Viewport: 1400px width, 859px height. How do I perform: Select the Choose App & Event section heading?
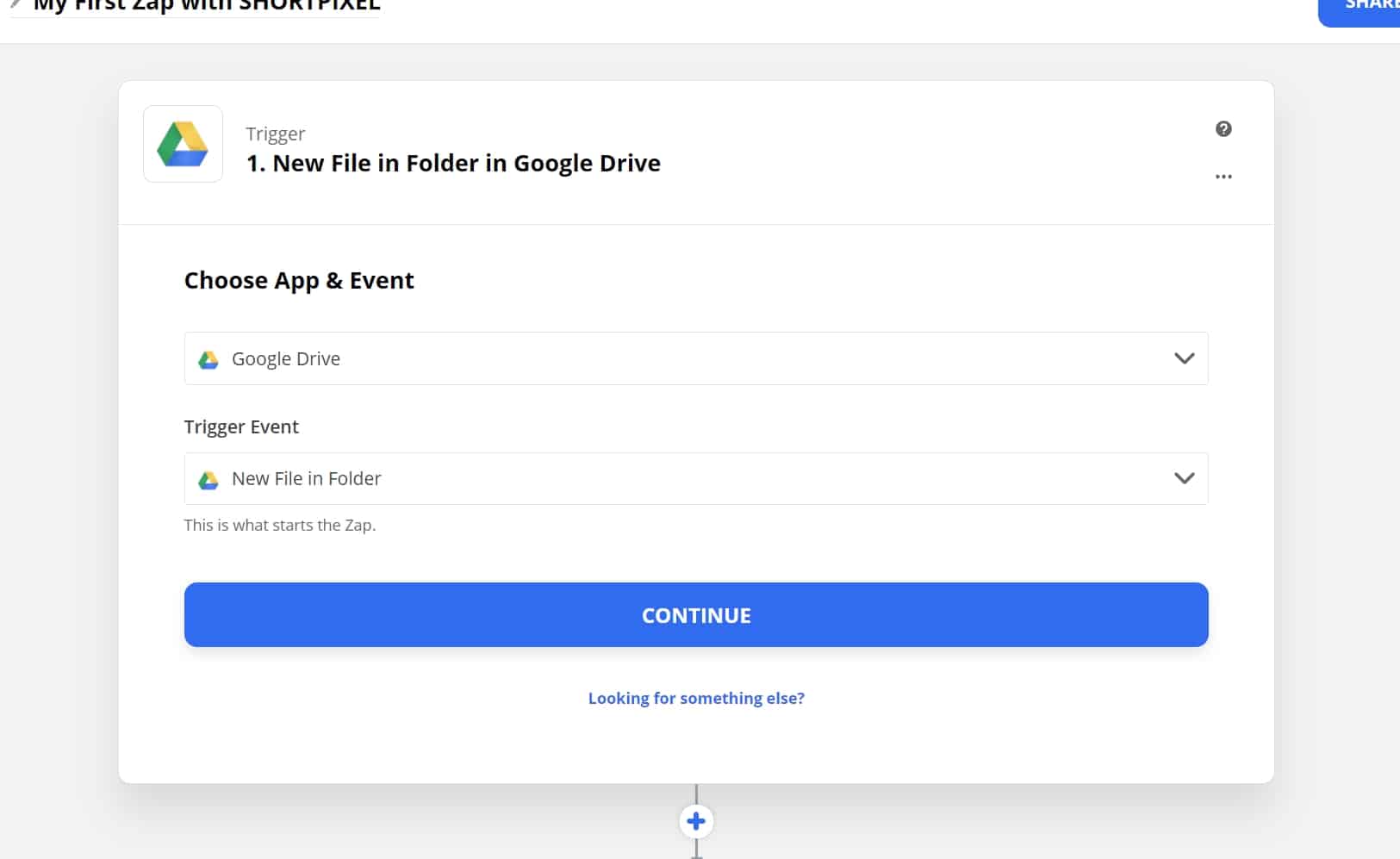point(299,281)
